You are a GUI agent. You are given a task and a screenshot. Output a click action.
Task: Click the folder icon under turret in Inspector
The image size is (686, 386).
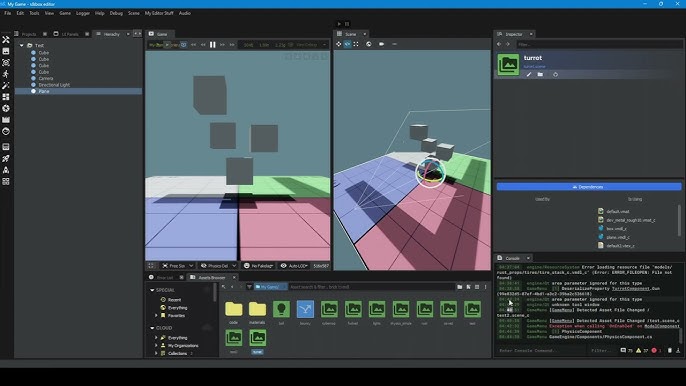[540, 74]
